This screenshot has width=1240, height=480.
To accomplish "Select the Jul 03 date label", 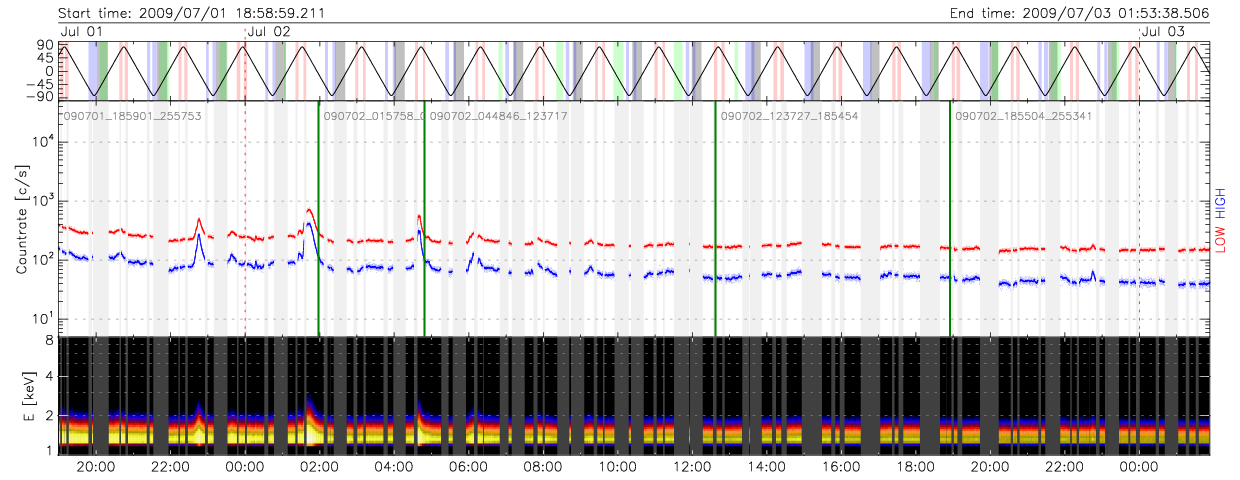I will [x=1163, y=32].
